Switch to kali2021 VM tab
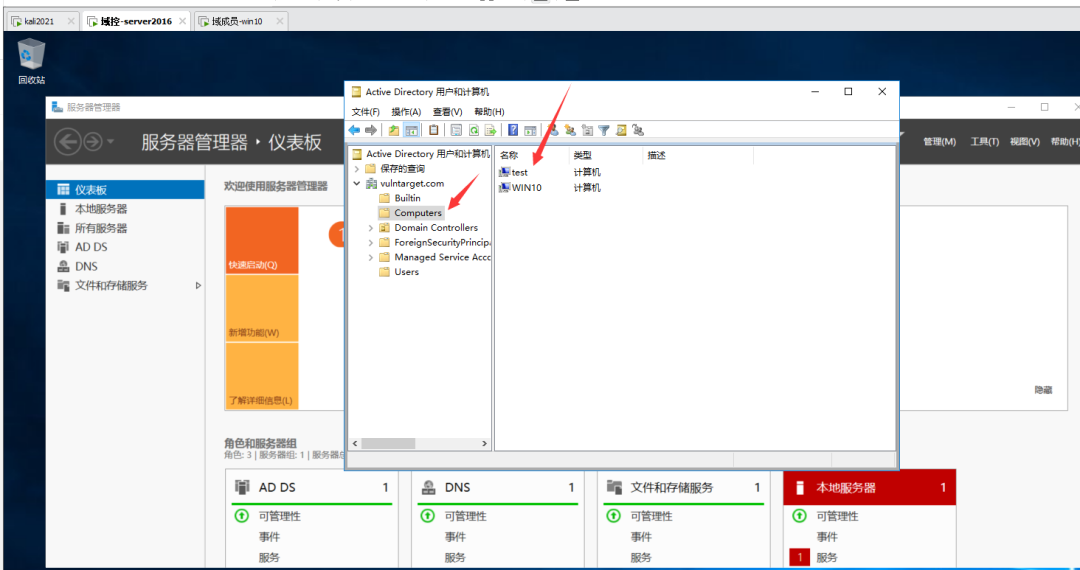 [39, 21]
